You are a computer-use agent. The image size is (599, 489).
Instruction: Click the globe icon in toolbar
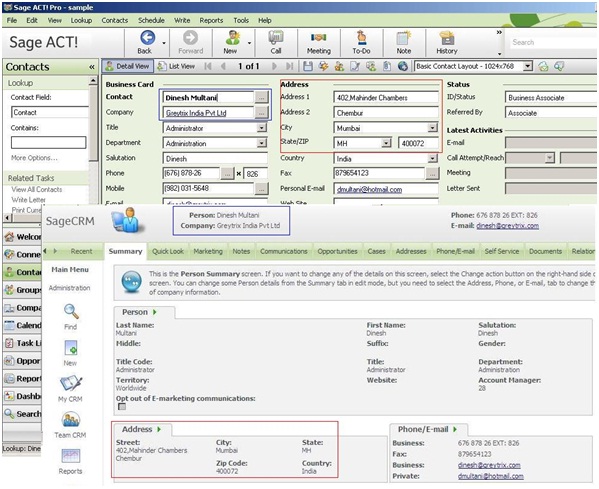403,66
